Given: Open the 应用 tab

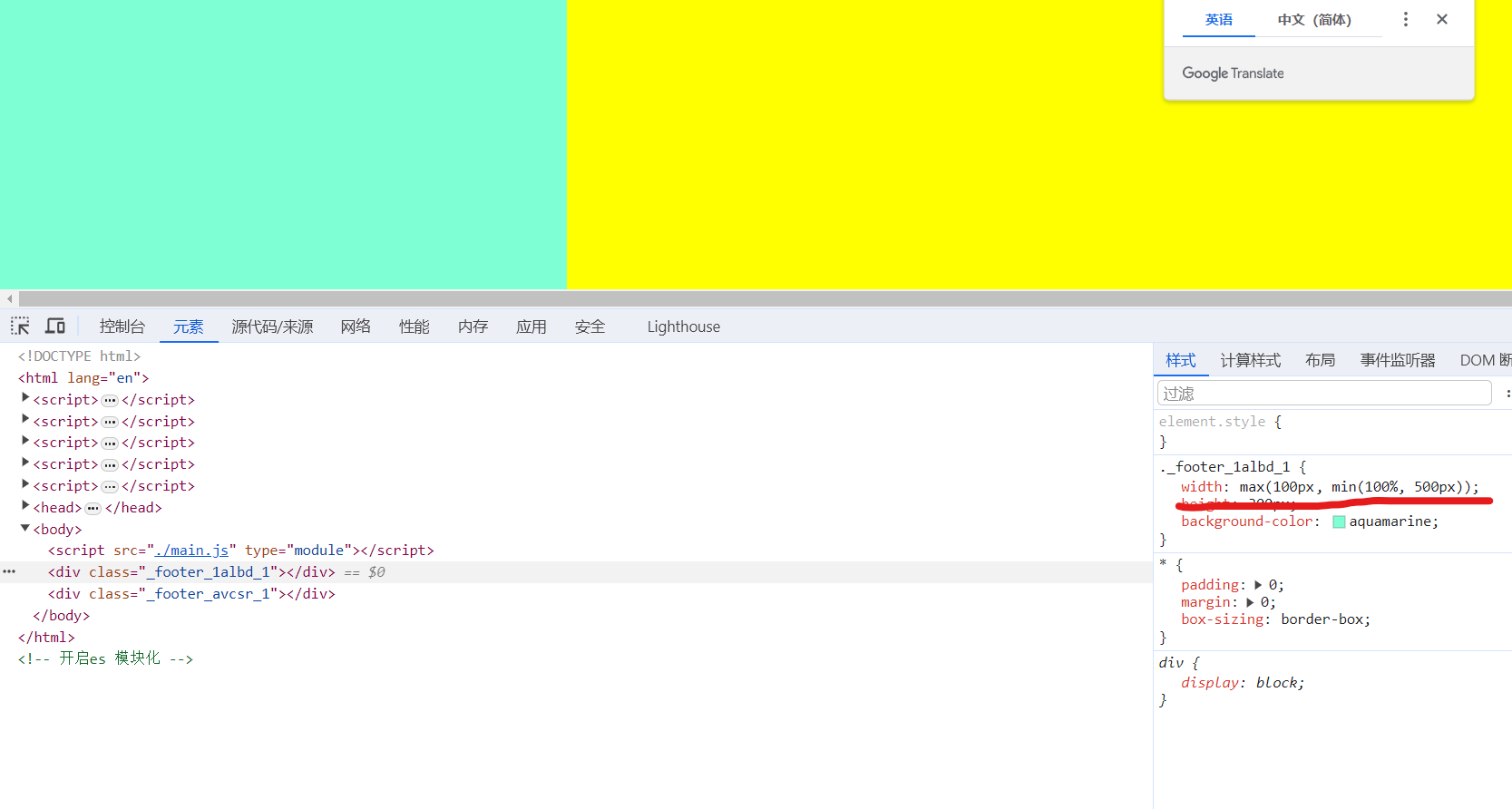Looking at the screenshot, I should 532,327.
